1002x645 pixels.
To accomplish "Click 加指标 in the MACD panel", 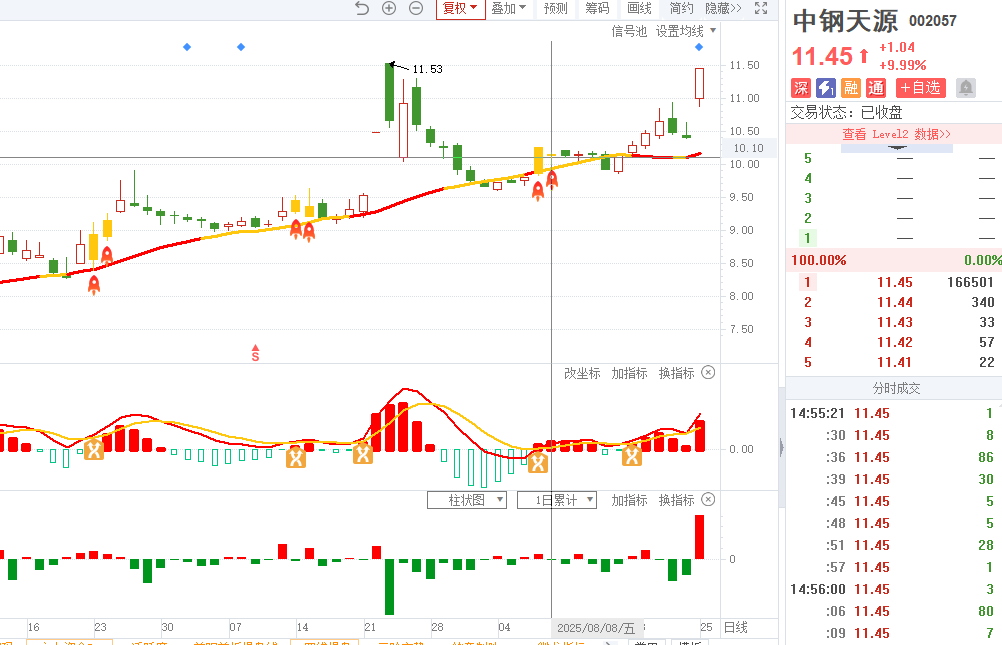I will click(x=629, y=373).
